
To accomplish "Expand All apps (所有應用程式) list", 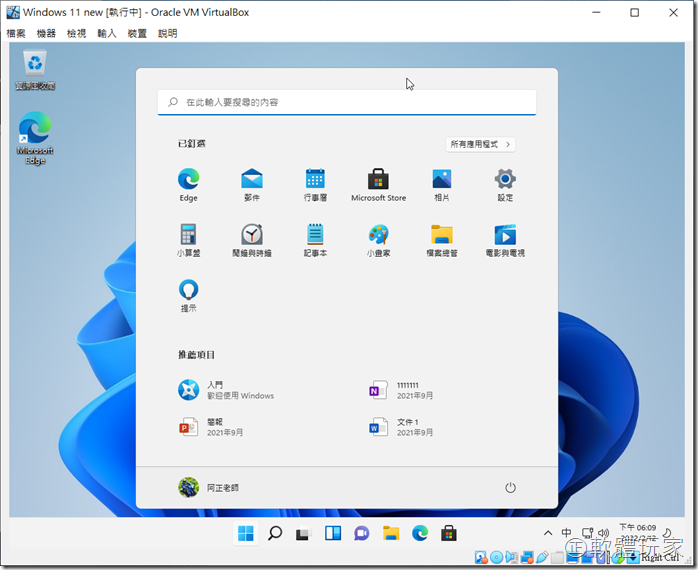I will tap(481, 144).
